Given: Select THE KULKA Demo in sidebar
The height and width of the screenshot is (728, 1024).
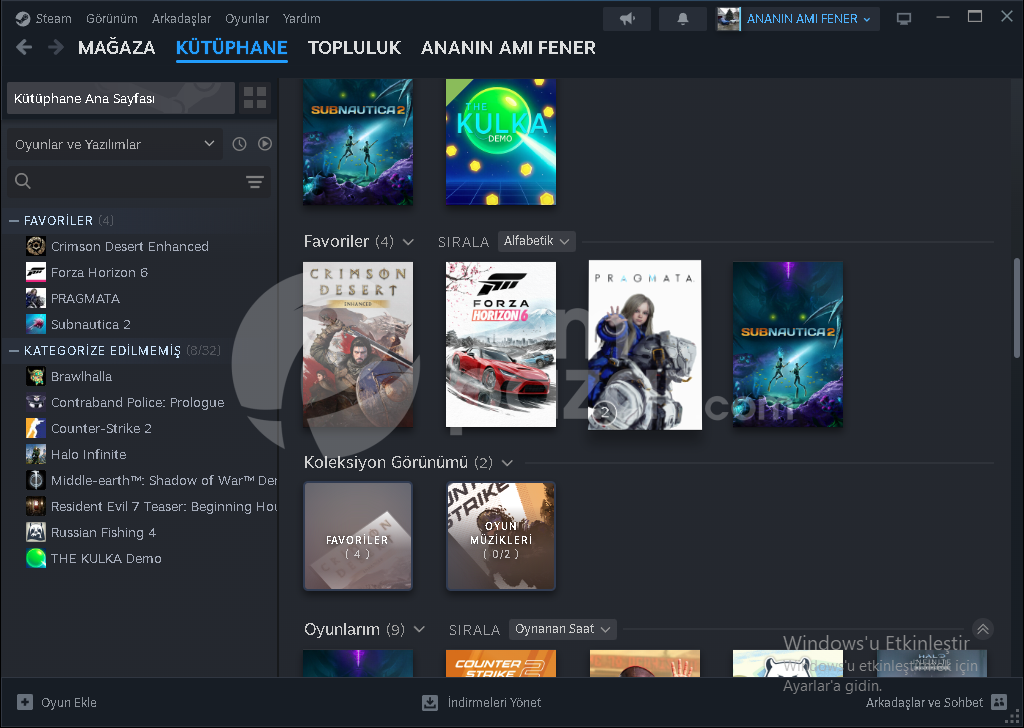Looking at the screenshot, I should tap(106, 559).
